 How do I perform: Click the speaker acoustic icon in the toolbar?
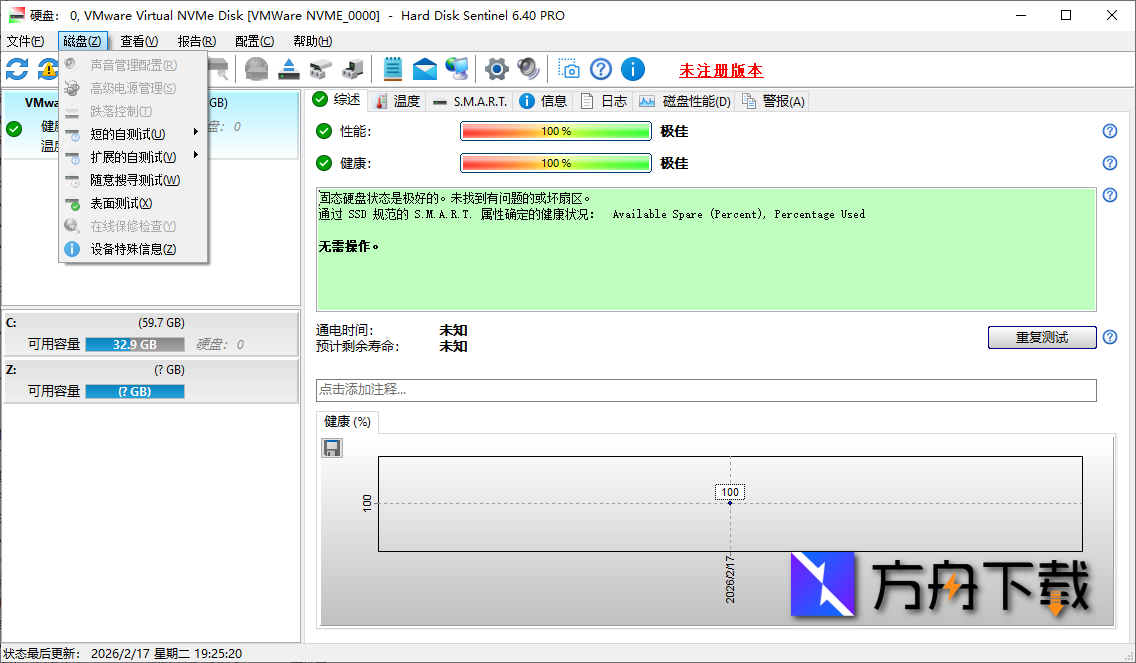(527, 68)
